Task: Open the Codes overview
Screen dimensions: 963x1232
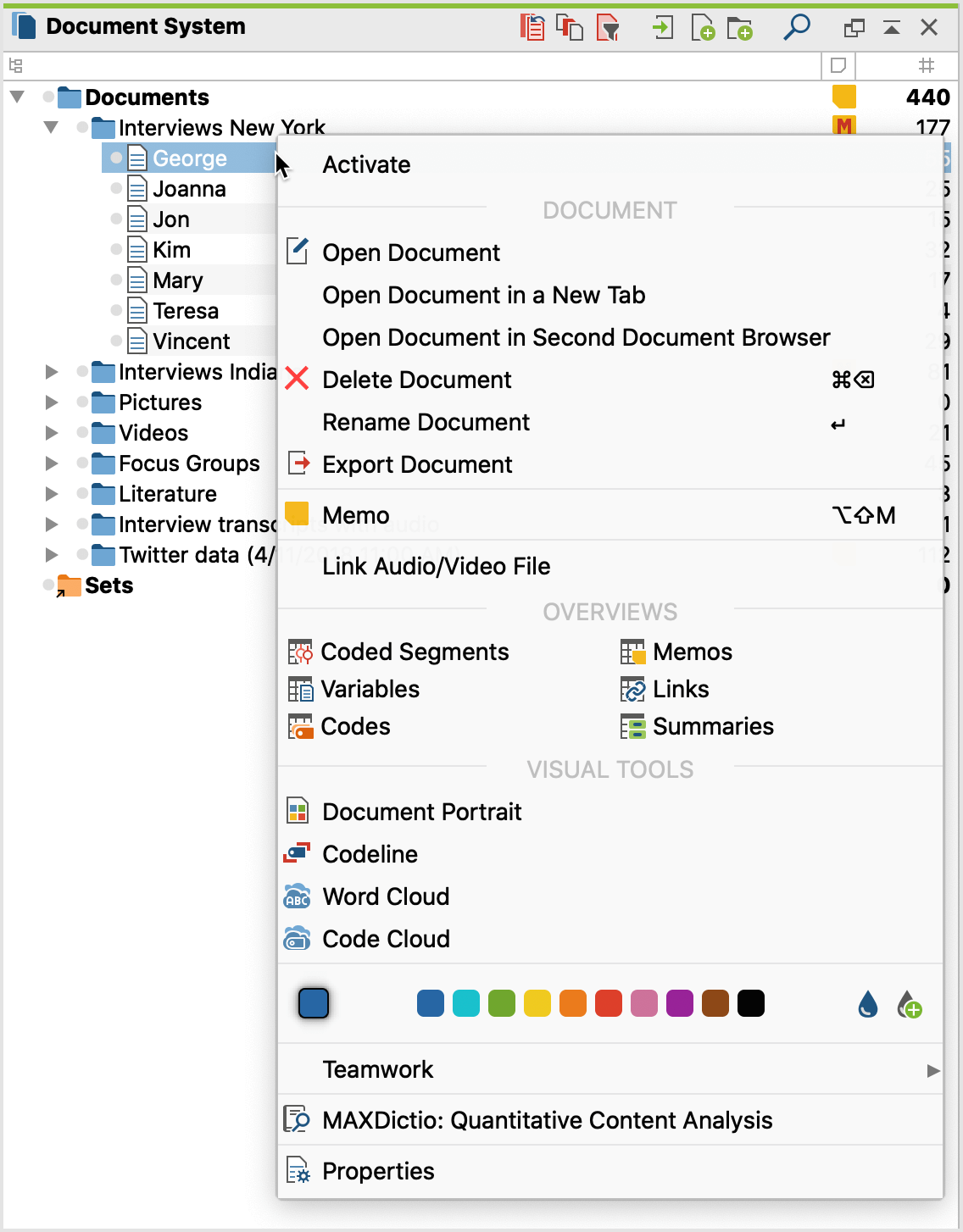Action: coord(339,726)
